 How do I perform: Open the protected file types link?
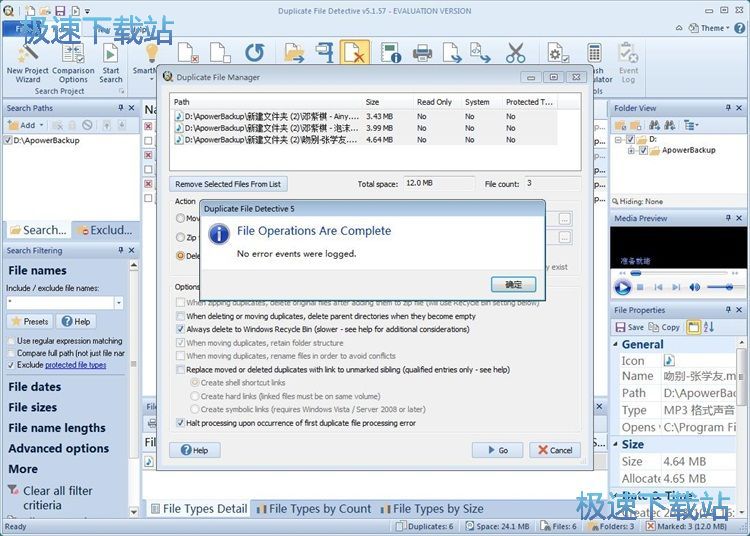pyautogui.click(x=76, y=365)
